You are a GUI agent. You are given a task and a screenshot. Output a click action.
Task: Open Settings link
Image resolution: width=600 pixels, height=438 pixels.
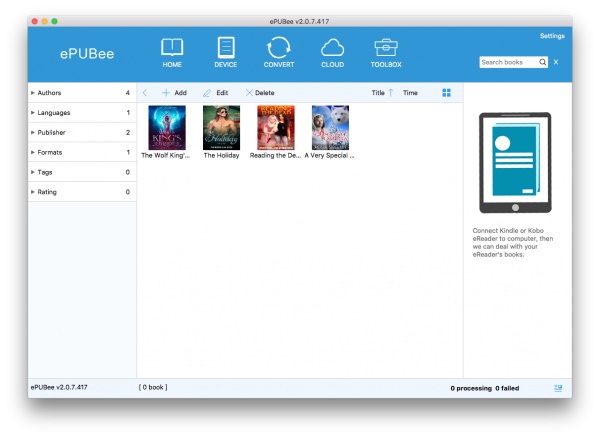tap(552, 36)
